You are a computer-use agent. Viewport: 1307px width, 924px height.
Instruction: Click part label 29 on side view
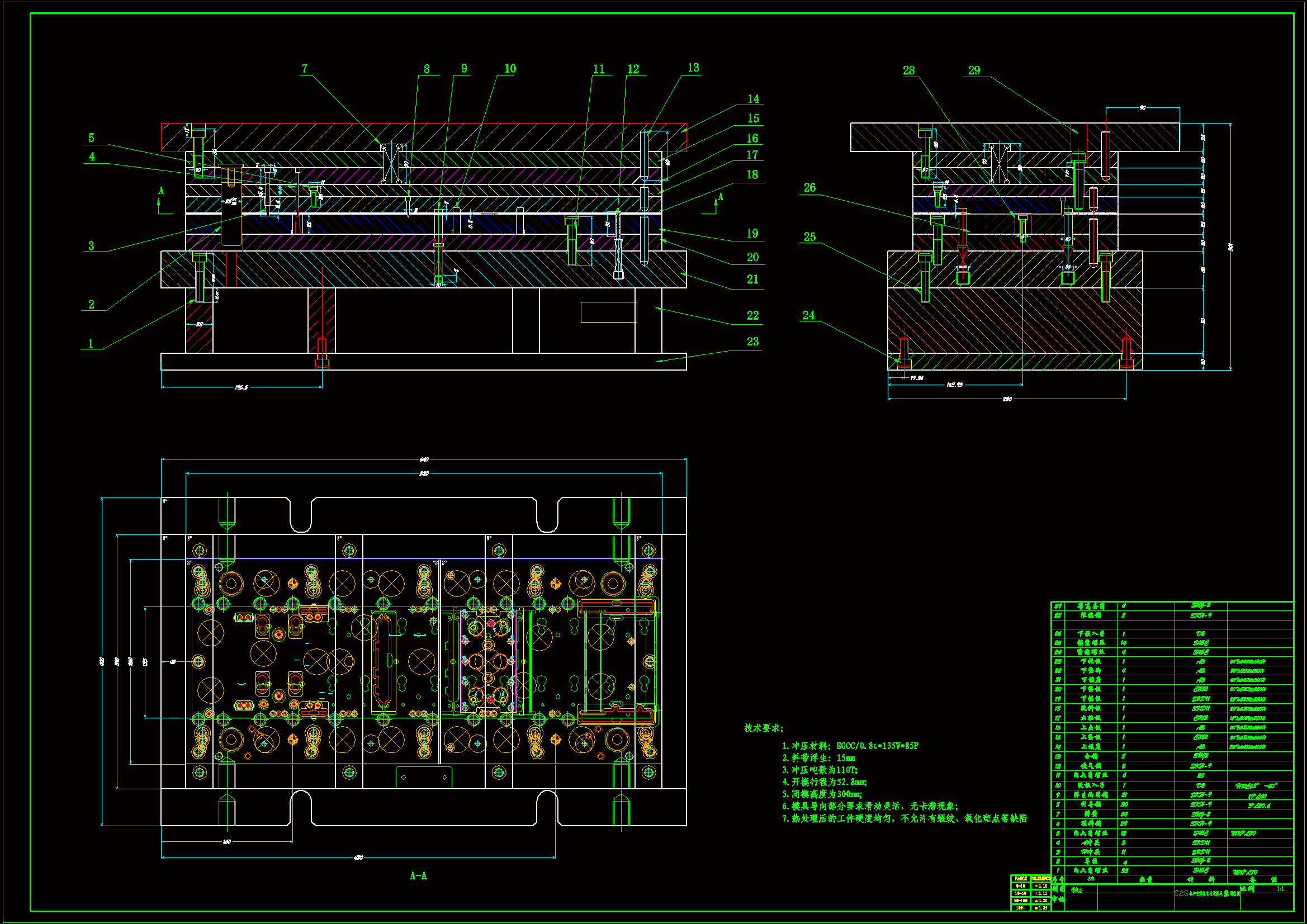[x=974, y=70]
